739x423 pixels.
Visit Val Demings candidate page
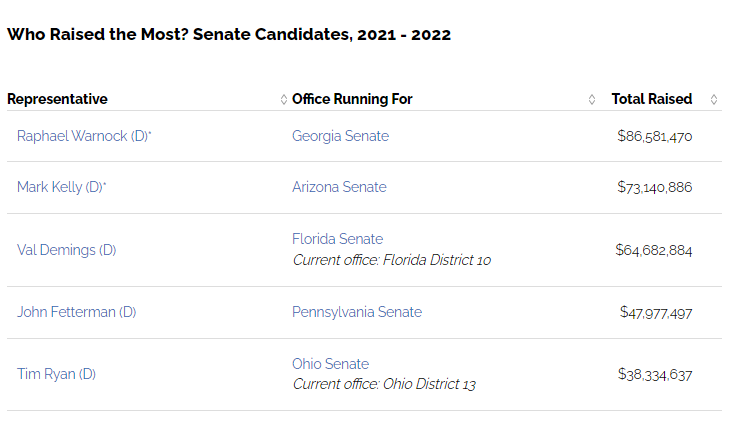66,250
